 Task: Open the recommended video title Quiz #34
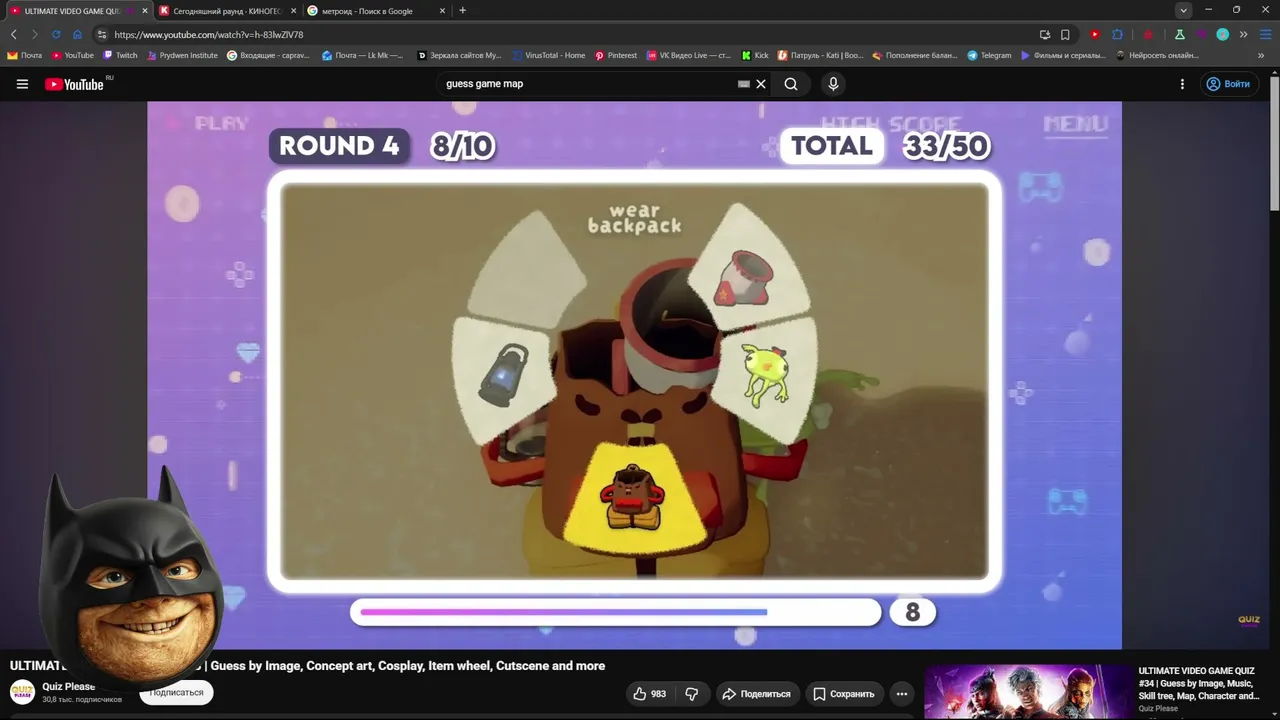pos(1198,683)
